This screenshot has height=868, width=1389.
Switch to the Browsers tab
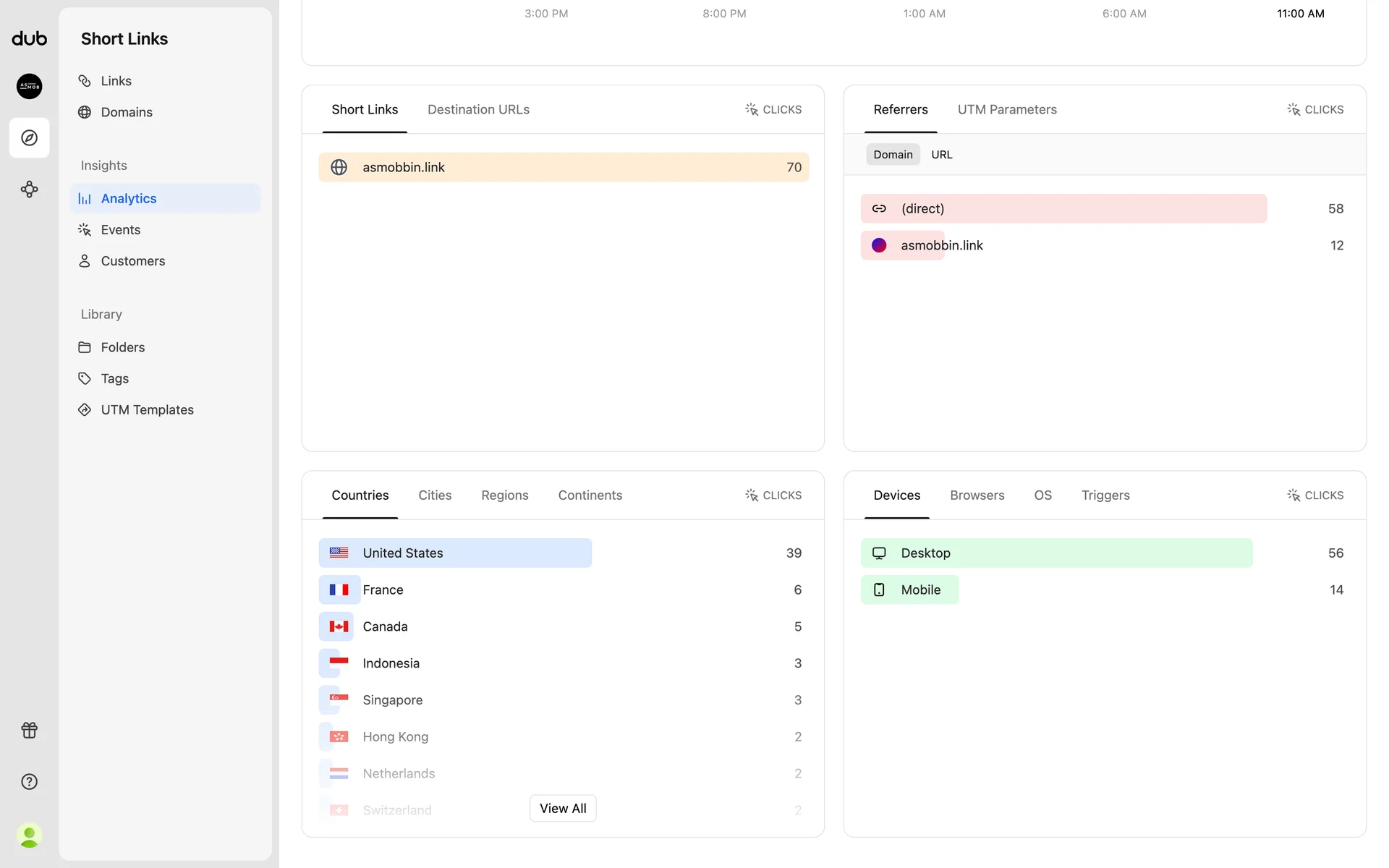[977, 495]
